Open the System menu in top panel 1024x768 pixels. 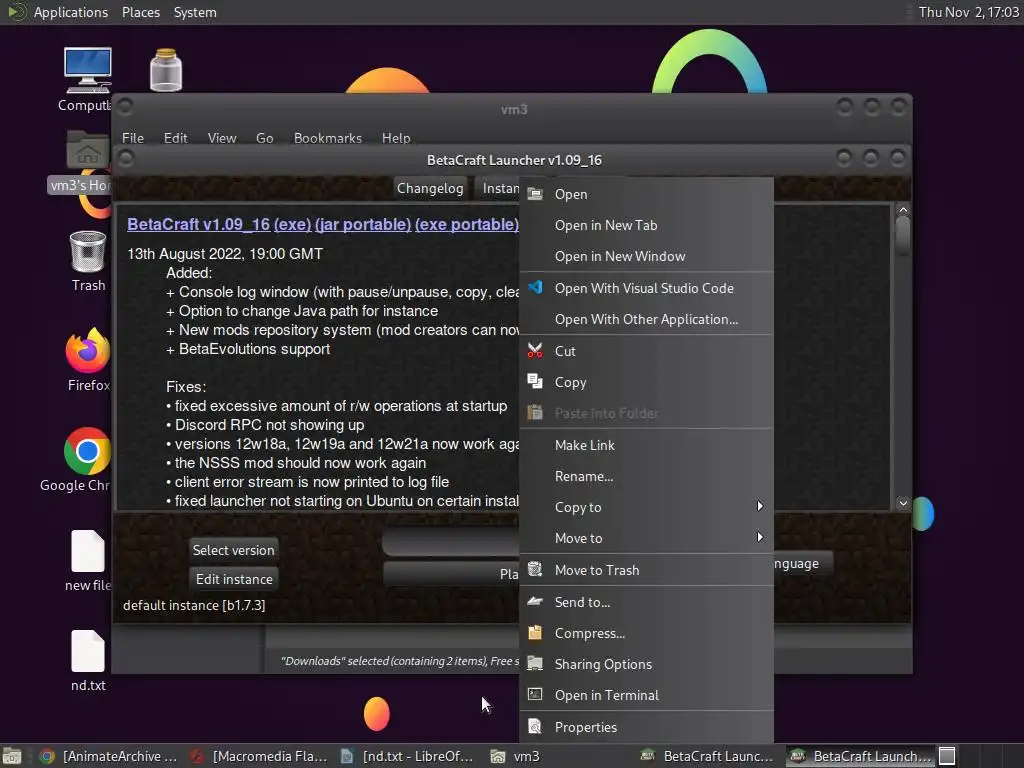195,12
